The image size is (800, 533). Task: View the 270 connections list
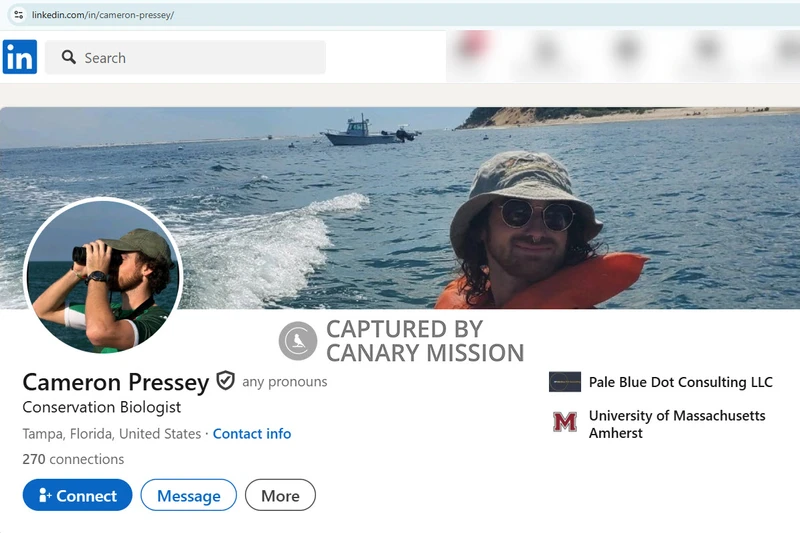pyautogui.click(x=73, y=459)
